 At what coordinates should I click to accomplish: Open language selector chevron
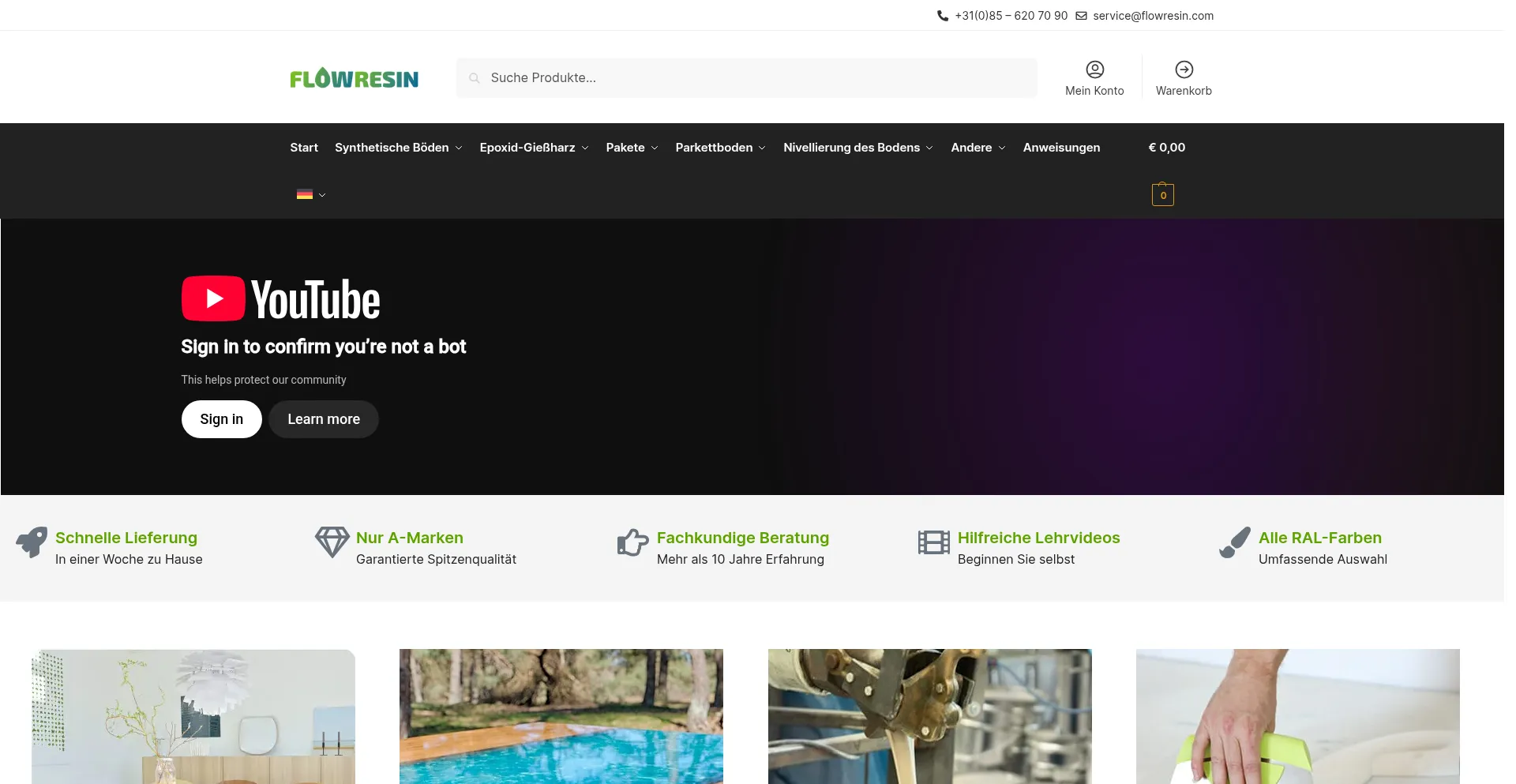tap(322, 195)
